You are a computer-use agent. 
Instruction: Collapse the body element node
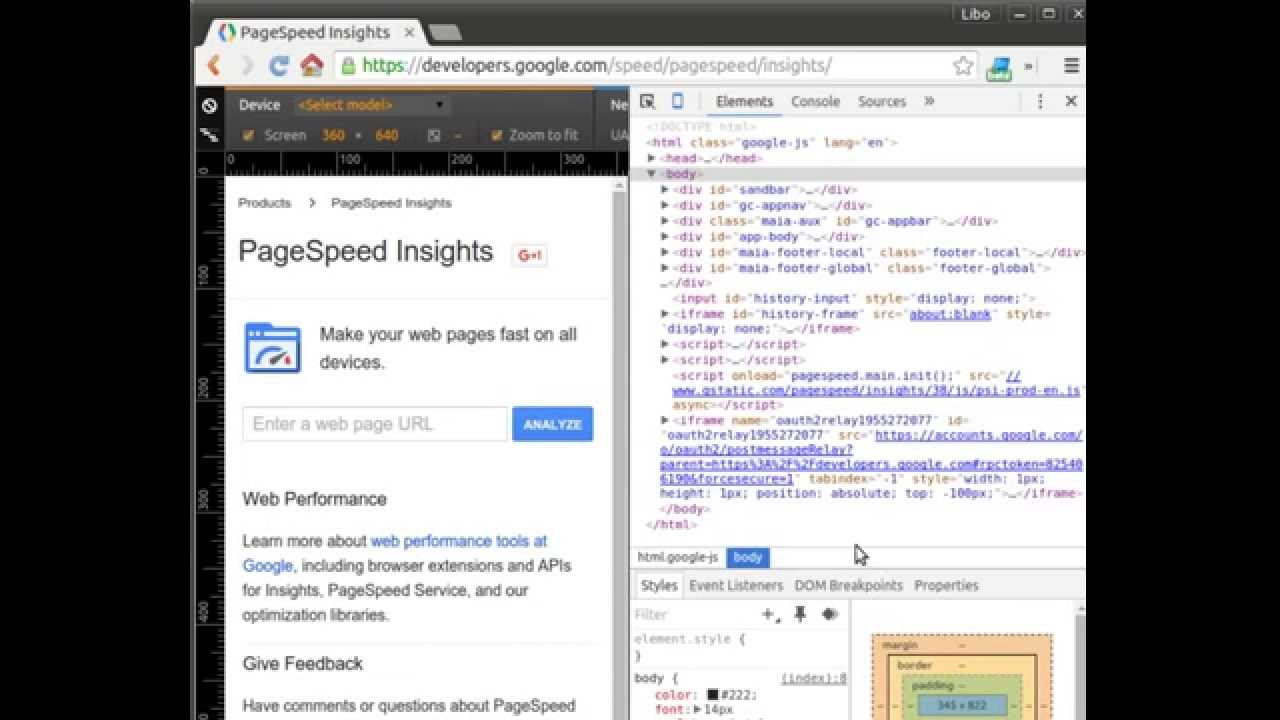[652, 174]
